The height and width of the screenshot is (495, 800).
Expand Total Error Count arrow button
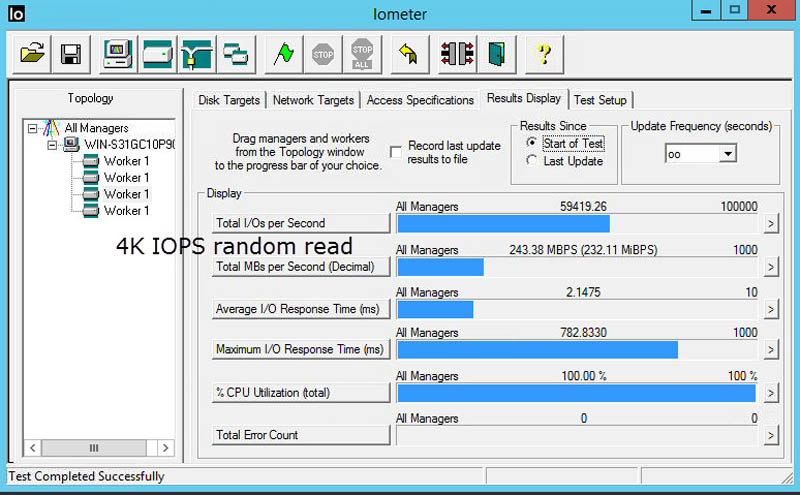point(770,435)
